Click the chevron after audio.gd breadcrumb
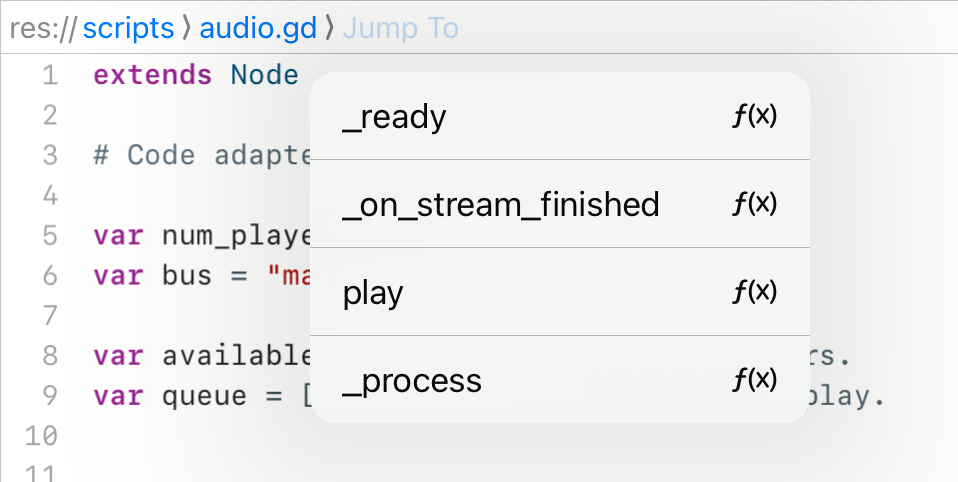Screen dimensions: 958x482 coord(330,29)
